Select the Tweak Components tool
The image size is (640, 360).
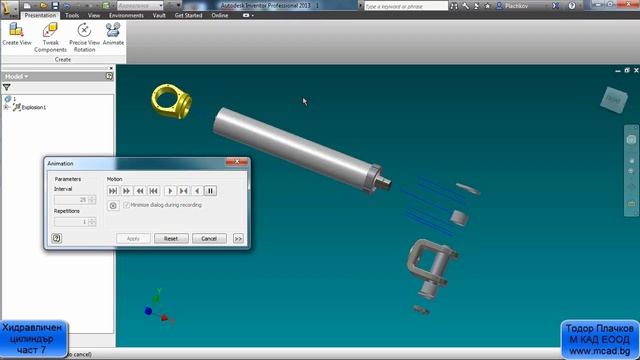[50, 38]
